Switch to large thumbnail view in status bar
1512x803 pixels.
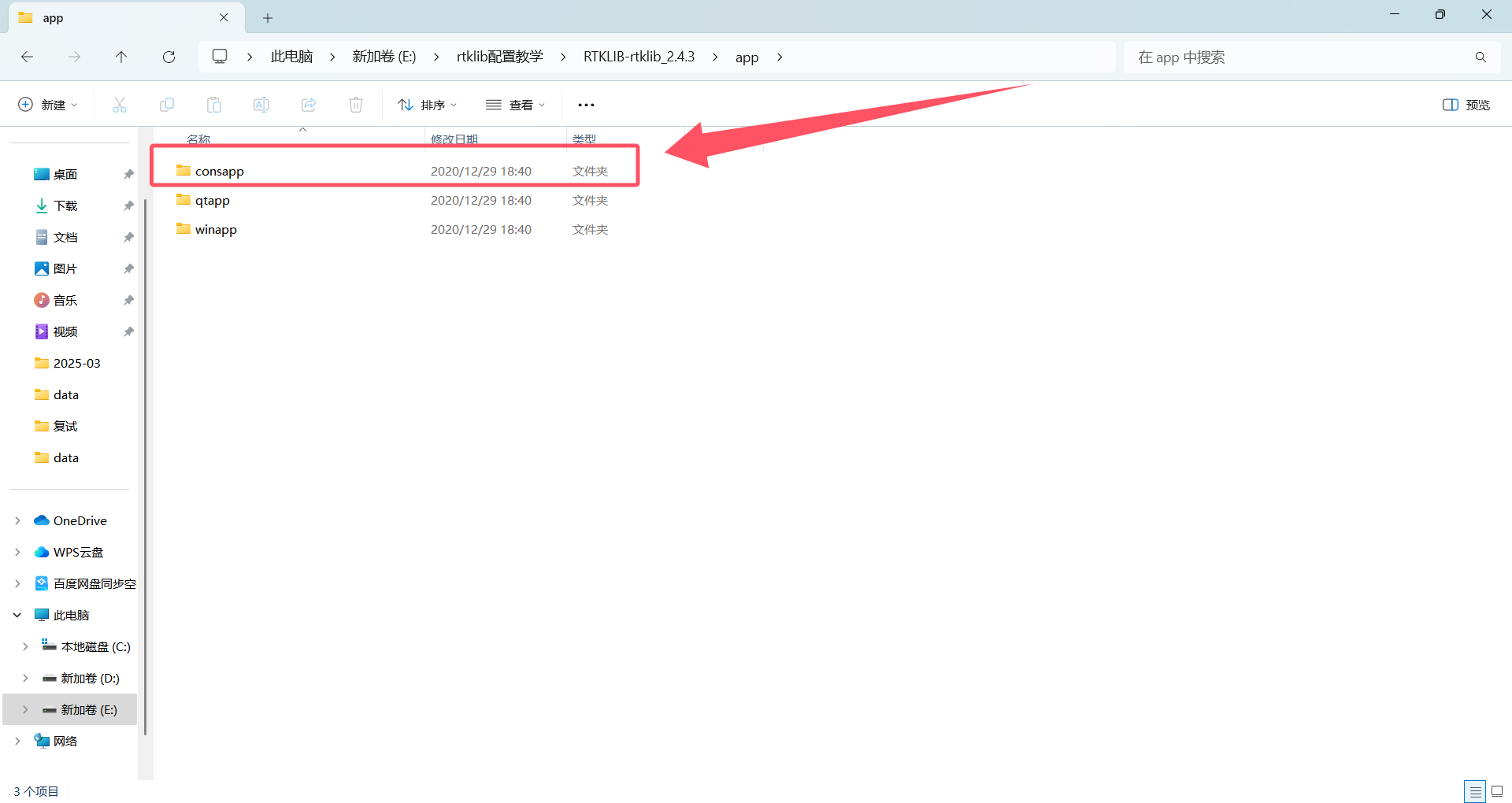click(1499, 791)
